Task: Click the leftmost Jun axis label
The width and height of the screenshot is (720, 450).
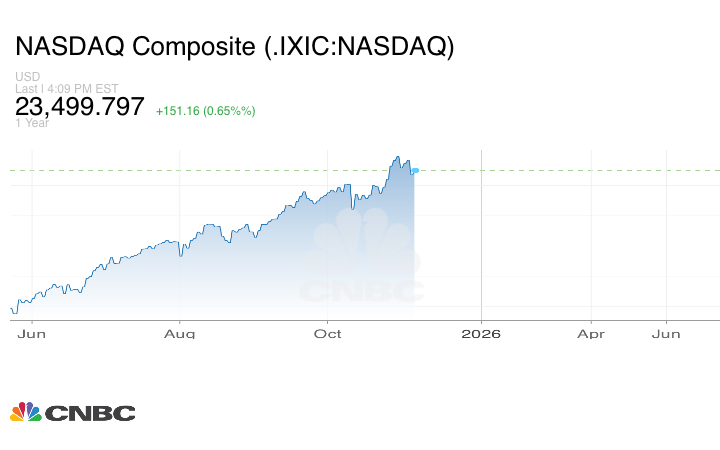Action: point(32,334)
